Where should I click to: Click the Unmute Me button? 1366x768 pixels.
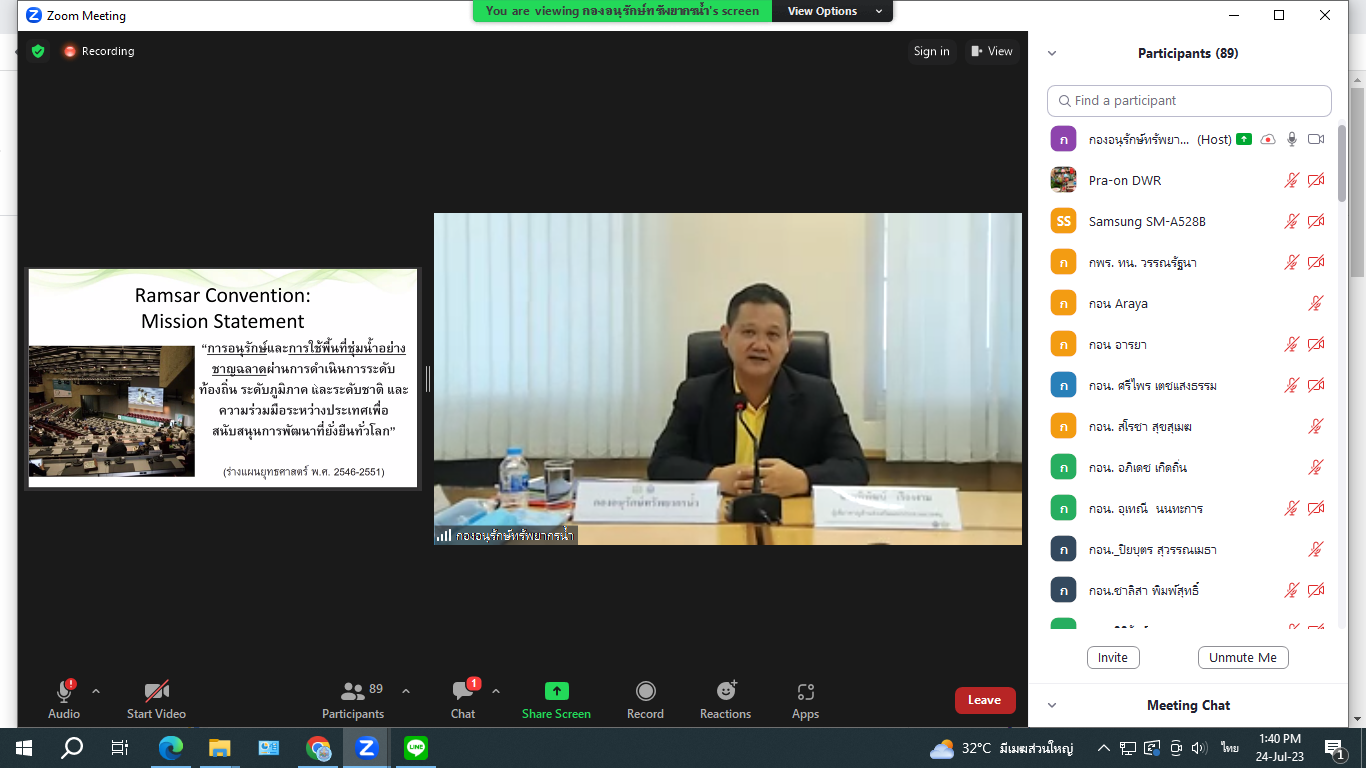[1243, 657]
